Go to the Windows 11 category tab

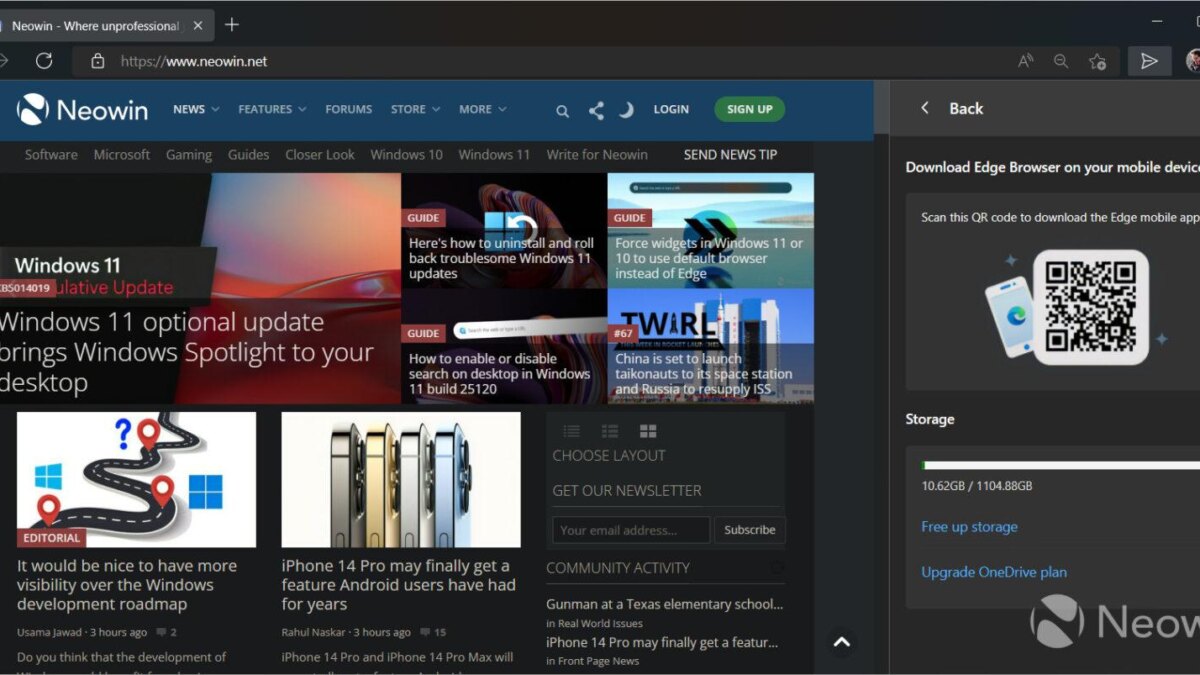tap(494, 155)
